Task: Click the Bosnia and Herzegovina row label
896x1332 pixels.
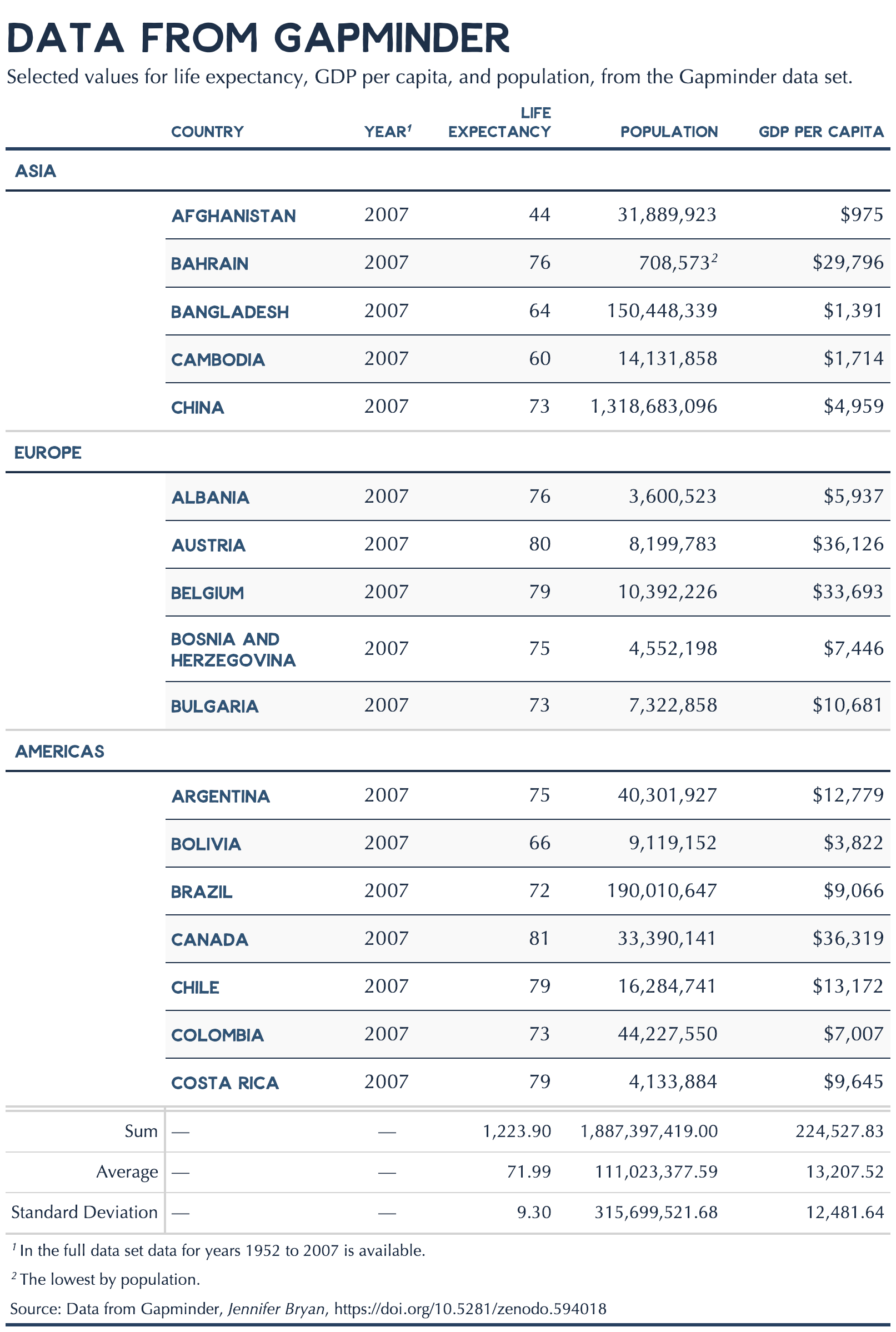Action: (x=233, y=650)
